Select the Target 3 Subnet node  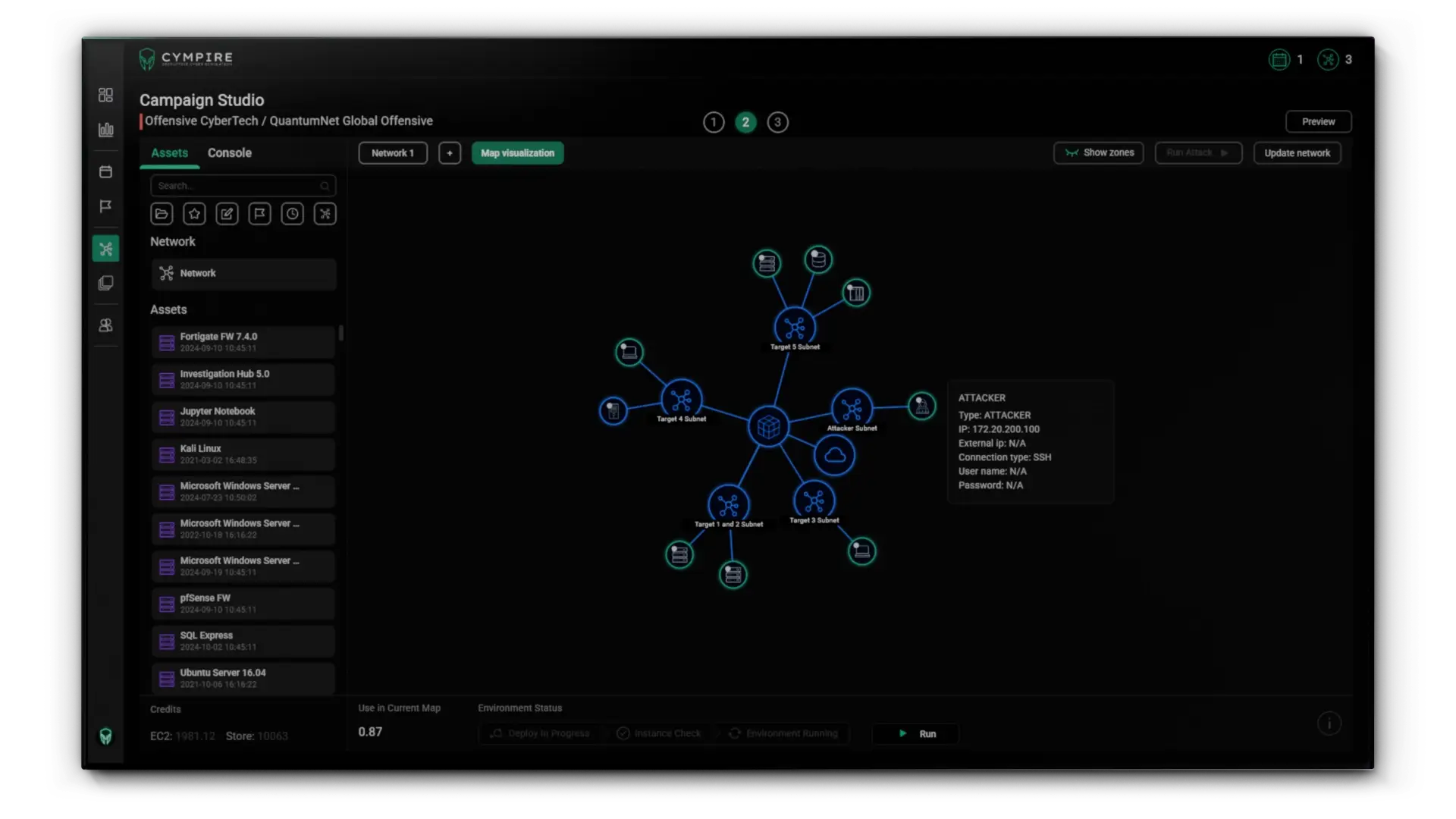[814, 501]
